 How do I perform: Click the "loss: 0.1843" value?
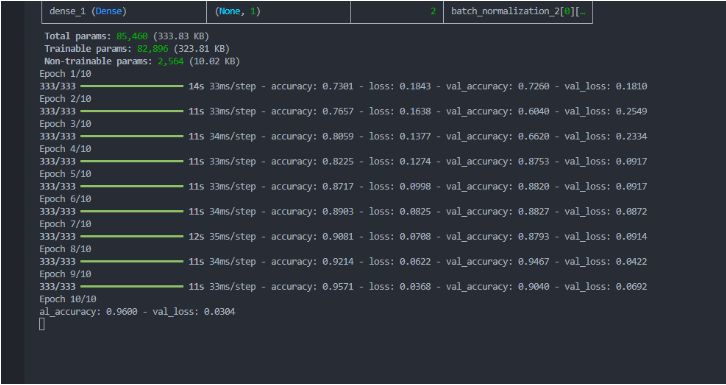400,86
